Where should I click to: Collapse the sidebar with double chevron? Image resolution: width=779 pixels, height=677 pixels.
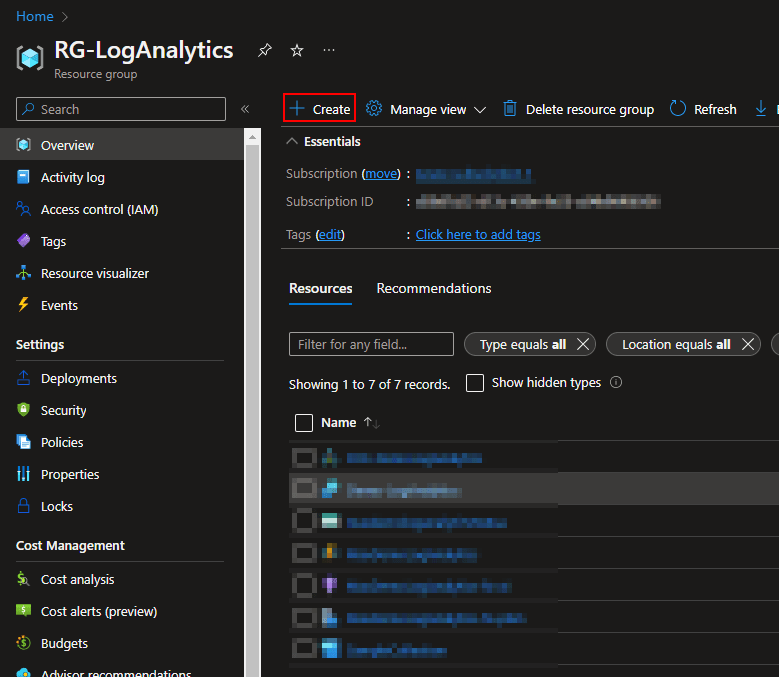tap(245, 109)
